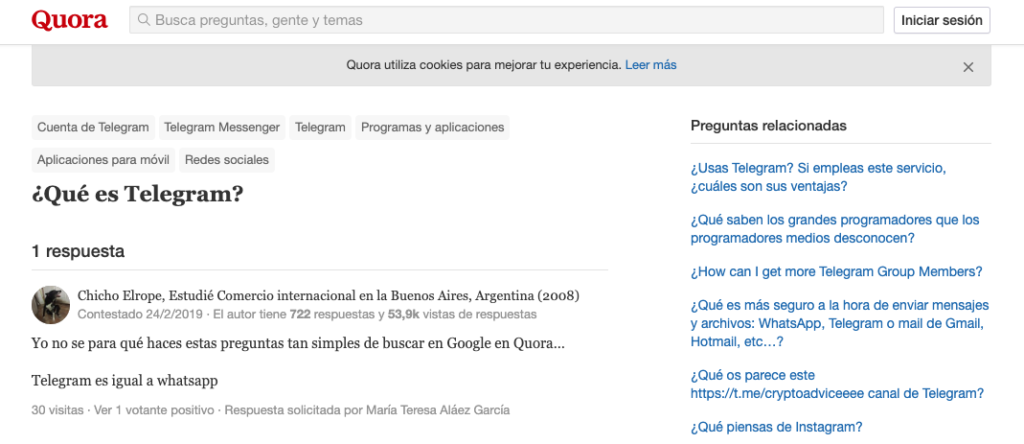
Task: Focus the Busca preguntas search field
Action: [506, 20]
